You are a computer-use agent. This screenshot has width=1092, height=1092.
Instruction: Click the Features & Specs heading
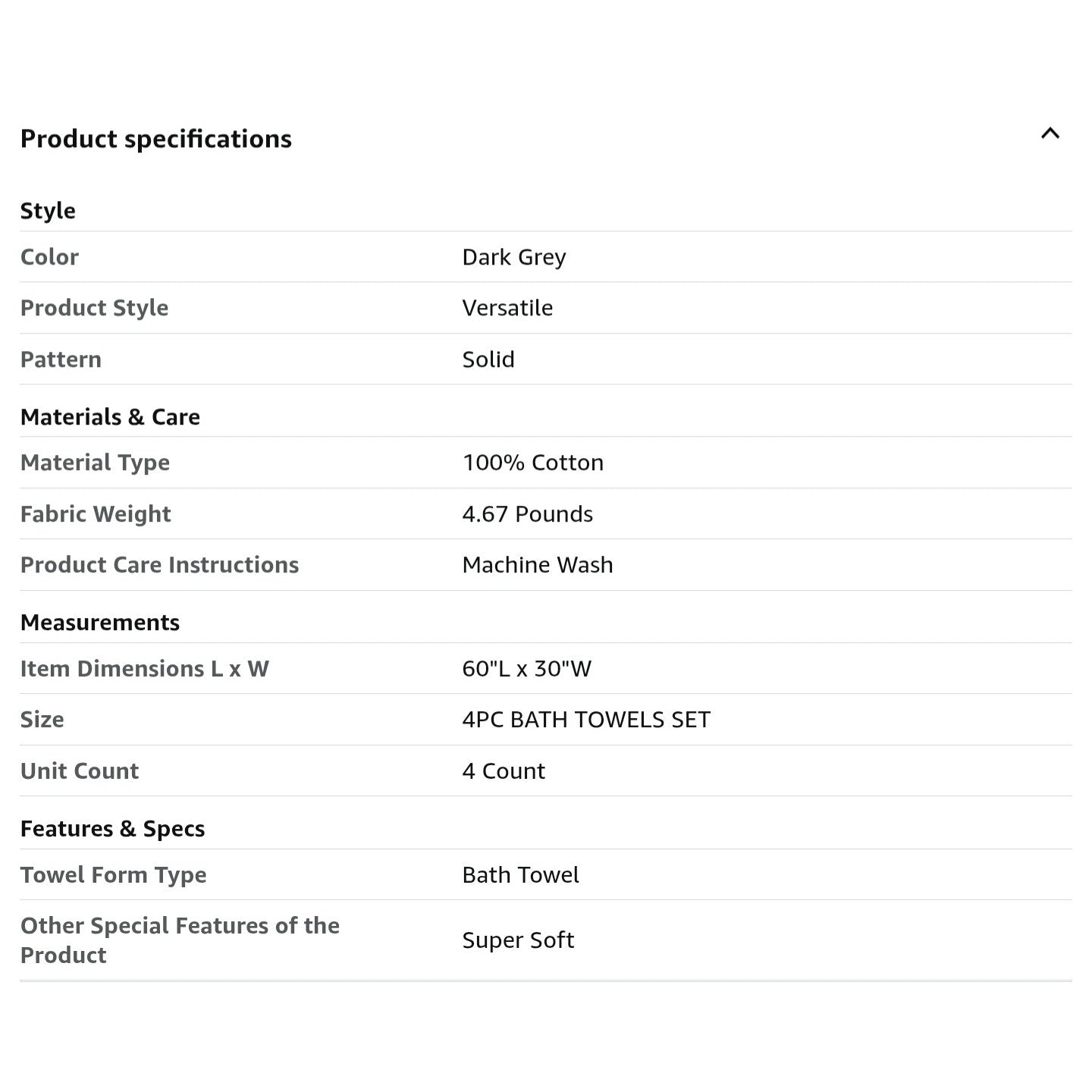(113, 829)
